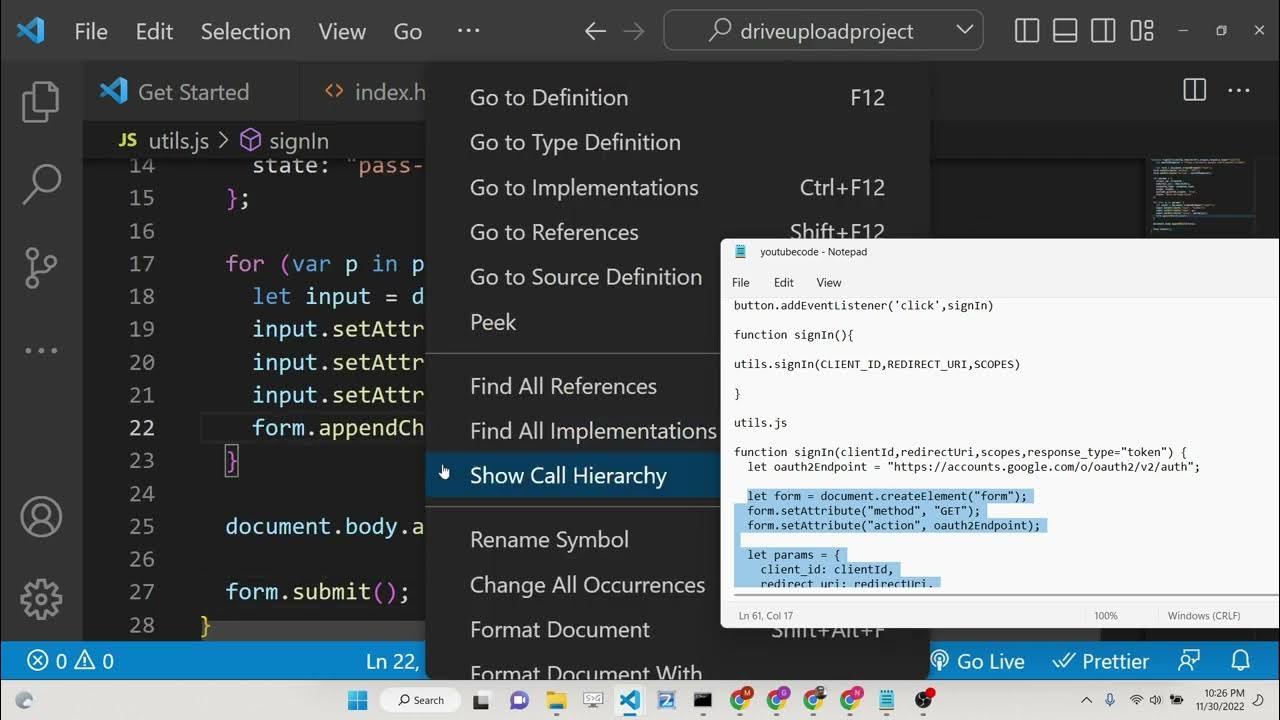1280x720 pixels.
Task: Click the Prettier status bar button
Action: [x=1101, y=661]
